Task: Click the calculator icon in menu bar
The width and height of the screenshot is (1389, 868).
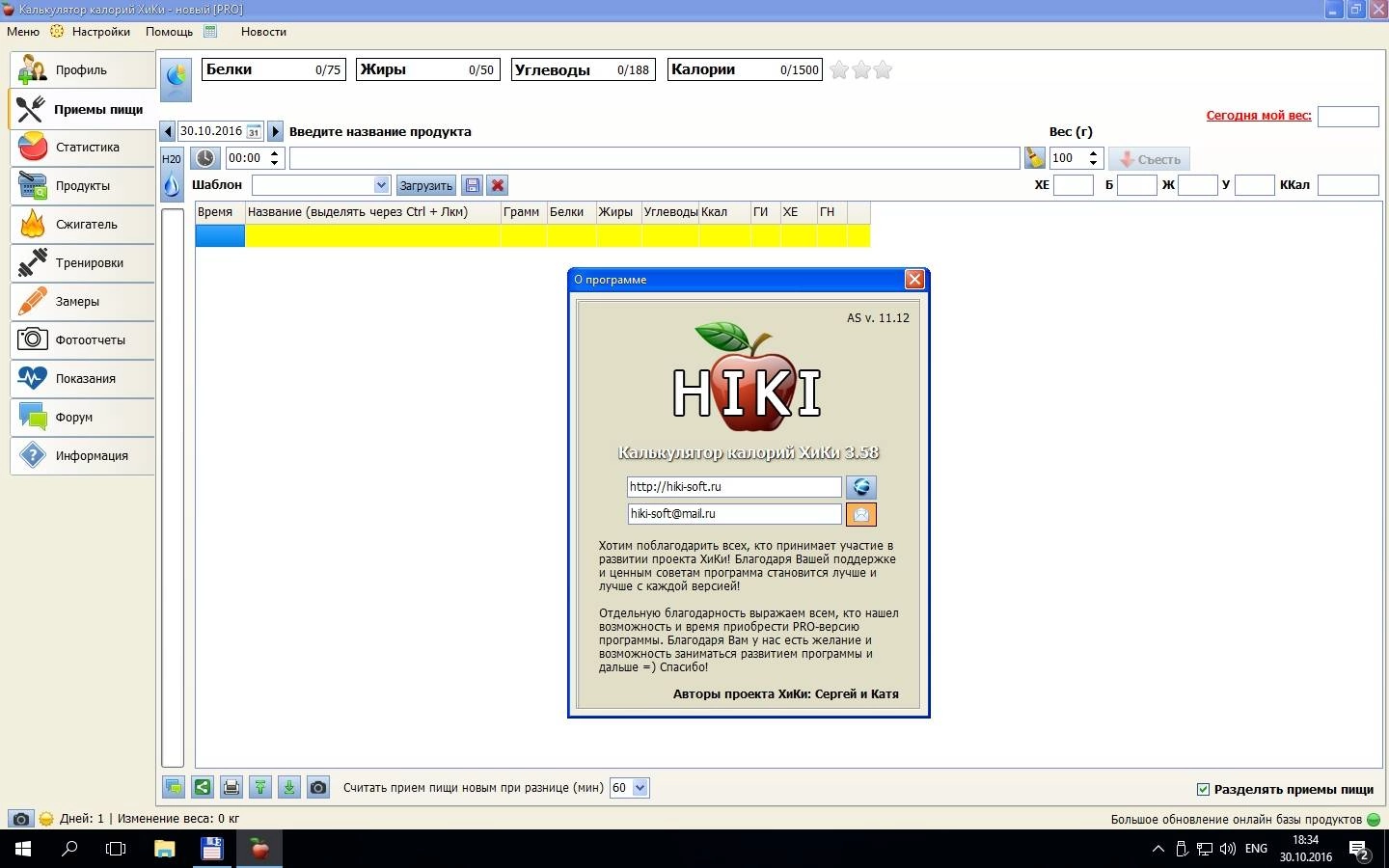Action: pyautogui.click(x=210, y=31)
